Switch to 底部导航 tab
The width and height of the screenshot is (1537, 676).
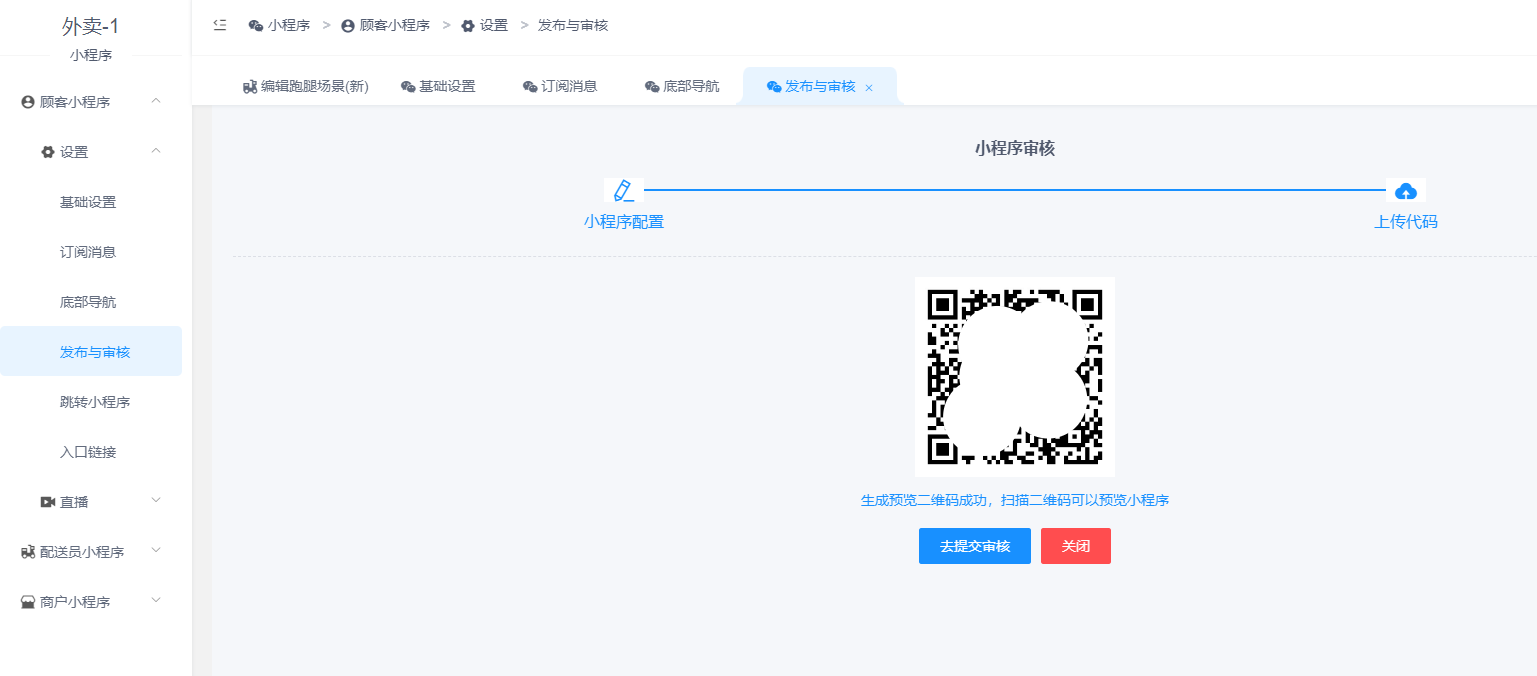click(x=682, y=87)
